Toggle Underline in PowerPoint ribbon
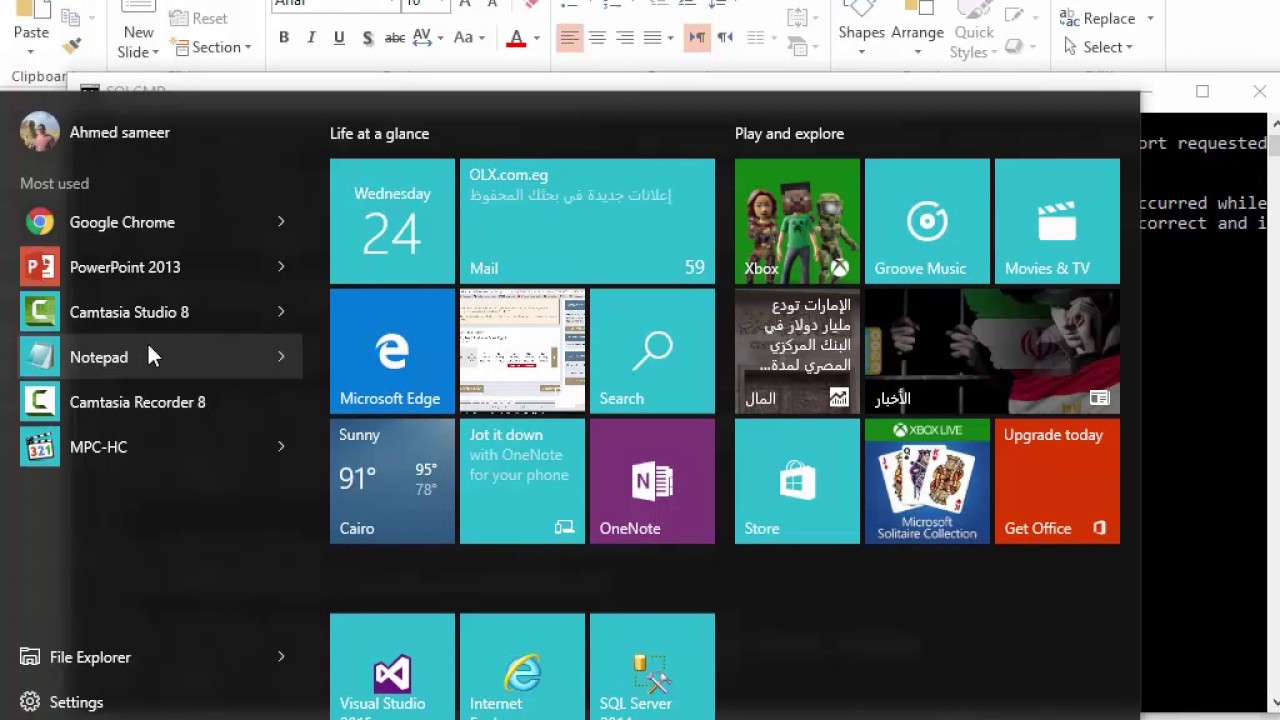The width and height of the screenshot is (1280, 720). click(x=339, y=38)
